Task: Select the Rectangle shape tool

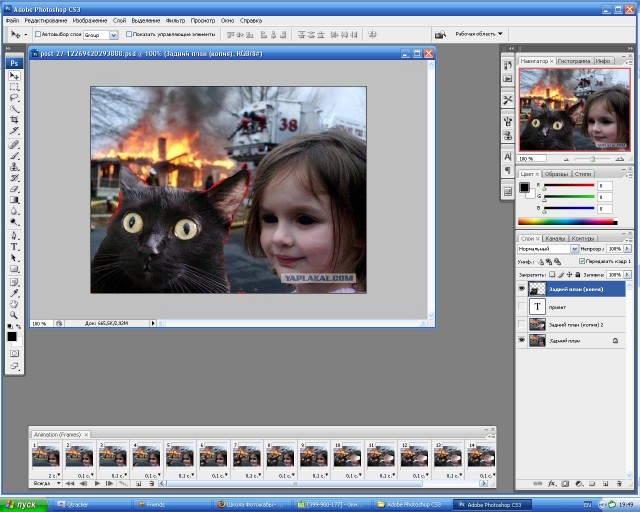Action: coord(14,269)
